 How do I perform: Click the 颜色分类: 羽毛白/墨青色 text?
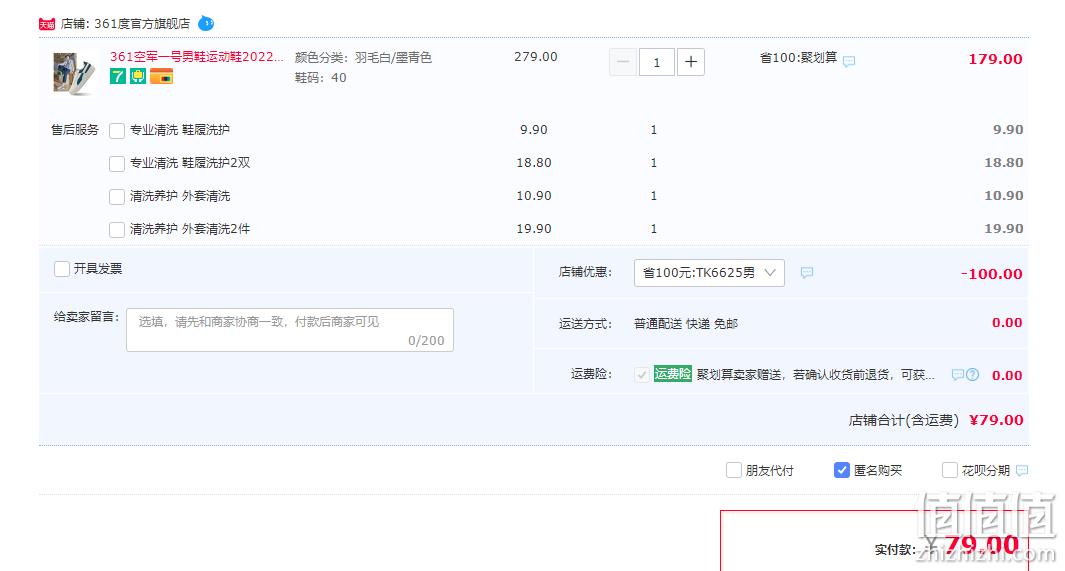pyautogui.click(x=363, y=58)
